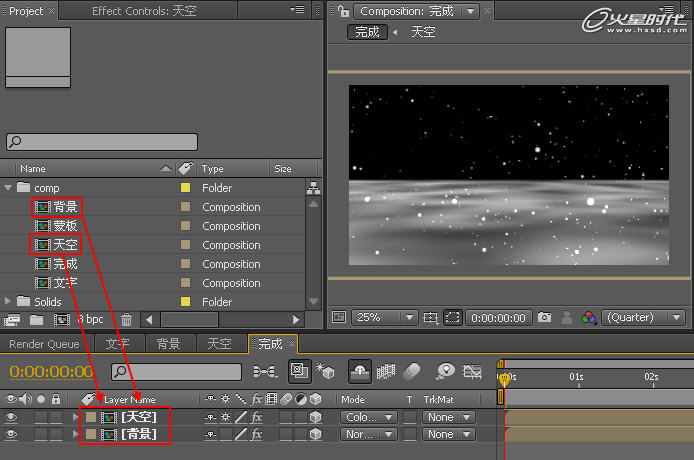Toggle the 3D layer switch on 背景 layer

(315, 434)
